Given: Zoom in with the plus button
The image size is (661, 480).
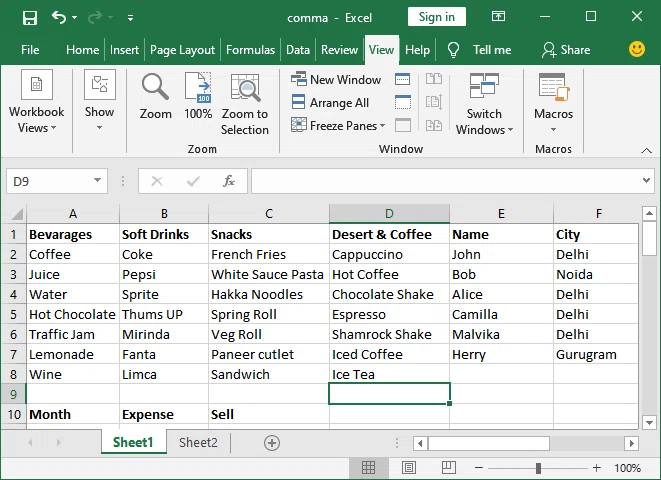Looking at the screenshot, I should (x=597, y=468).
